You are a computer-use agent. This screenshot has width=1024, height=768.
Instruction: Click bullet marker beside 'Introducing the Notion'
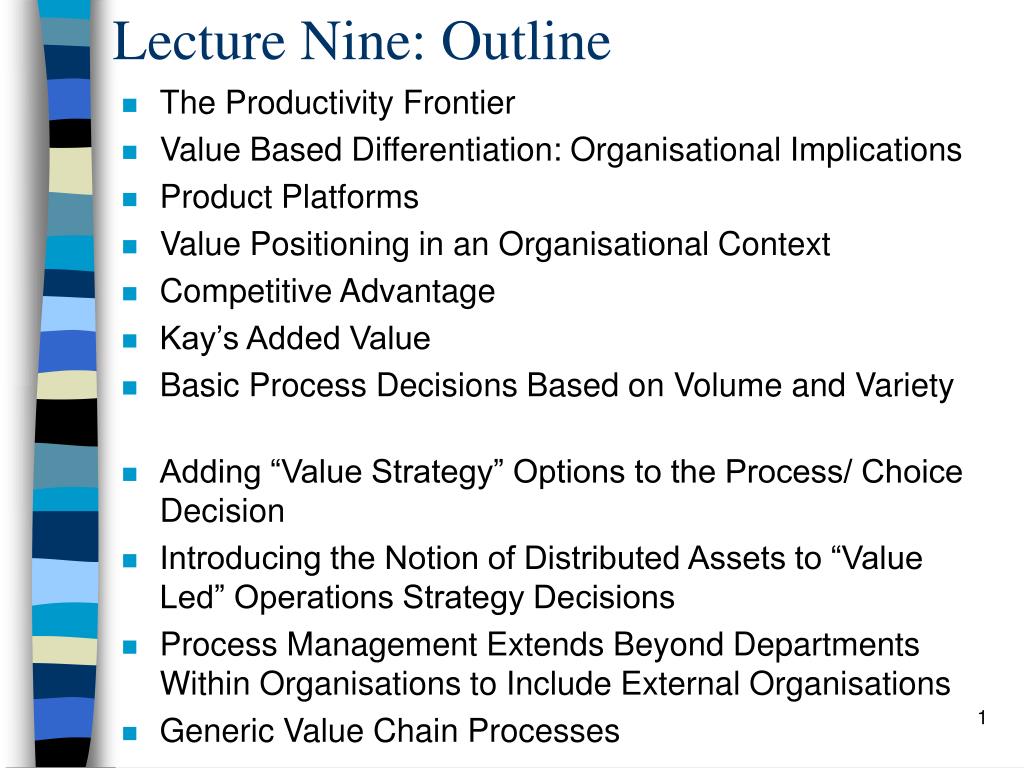point(130,560)
